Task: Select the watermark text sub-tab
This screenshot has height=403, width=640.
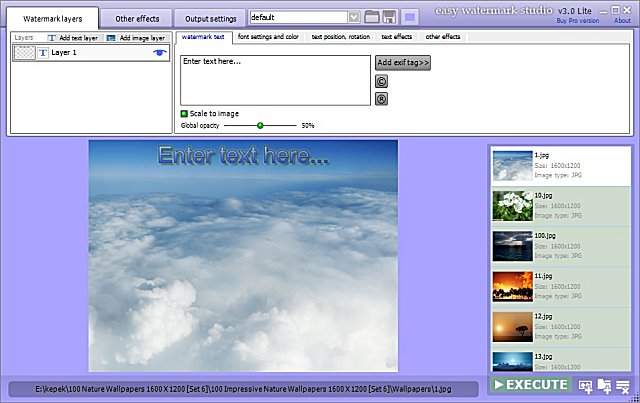Action: click(x=203, y=37)
